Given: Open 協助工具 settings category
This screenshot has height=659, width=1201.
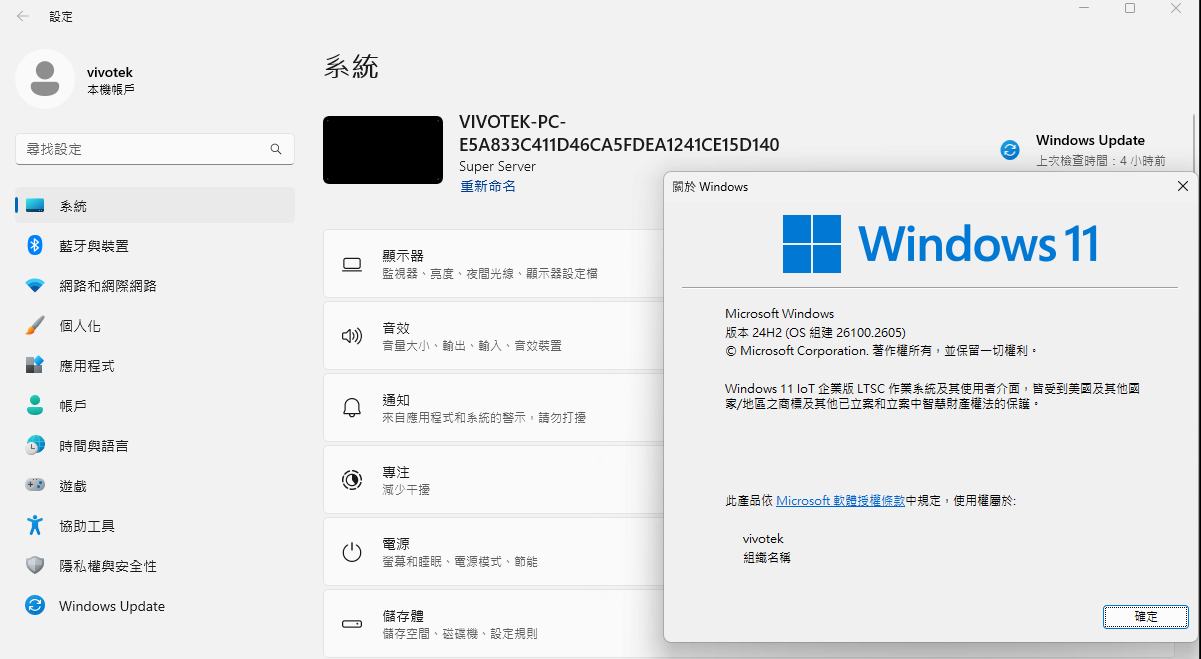Looking at the screenshot, I should (x=155, y=526).
